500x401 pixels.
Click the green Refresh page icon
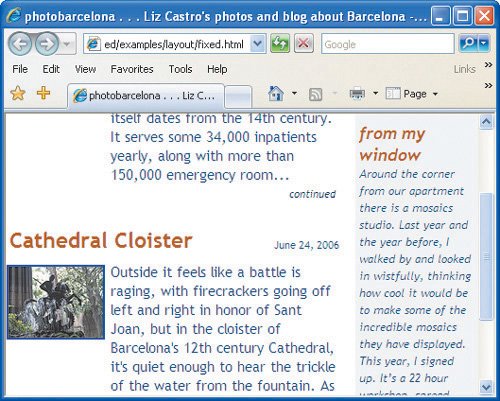tap(280, 44)
